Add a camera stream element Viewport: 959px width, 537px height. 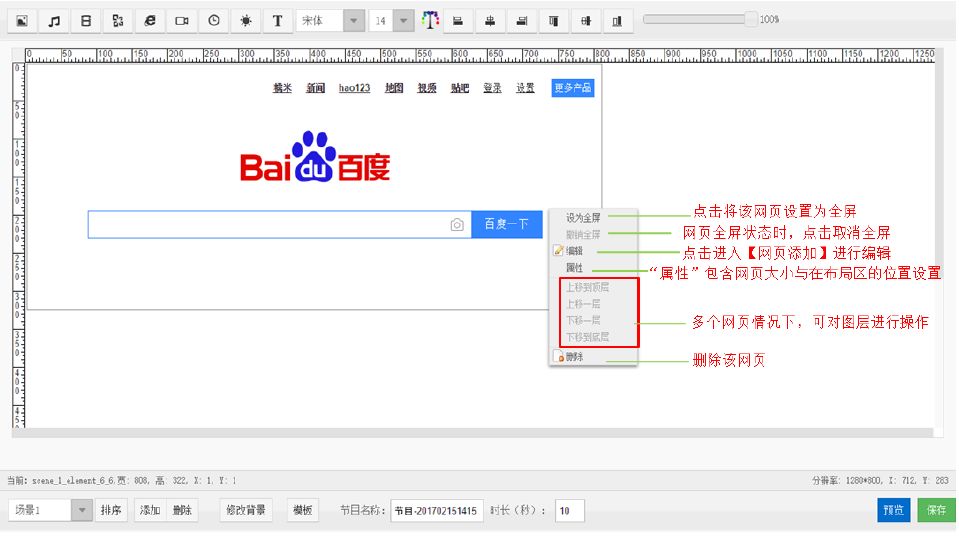click(182, 21)
